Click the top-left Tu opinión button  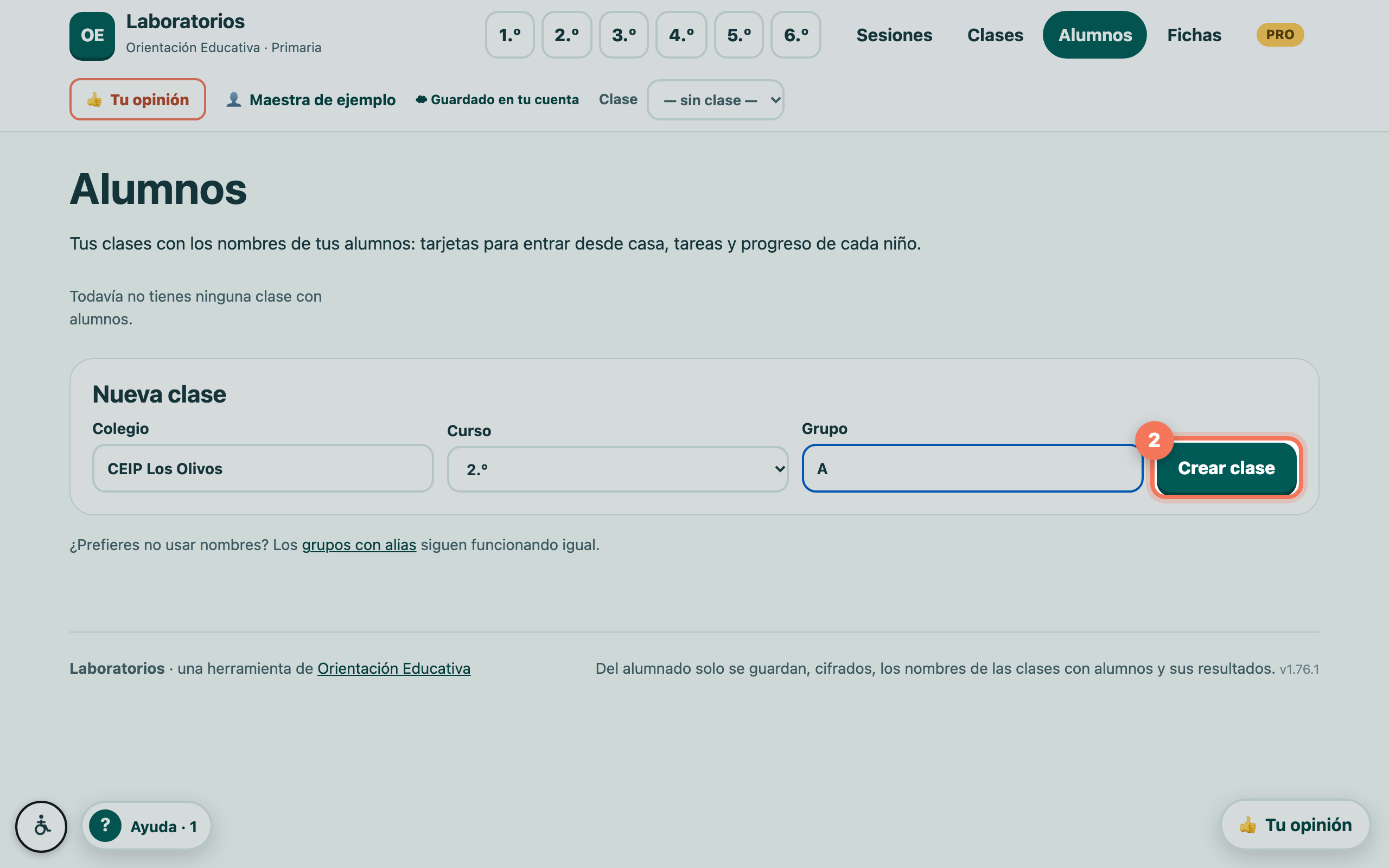(x=138, y=99)
